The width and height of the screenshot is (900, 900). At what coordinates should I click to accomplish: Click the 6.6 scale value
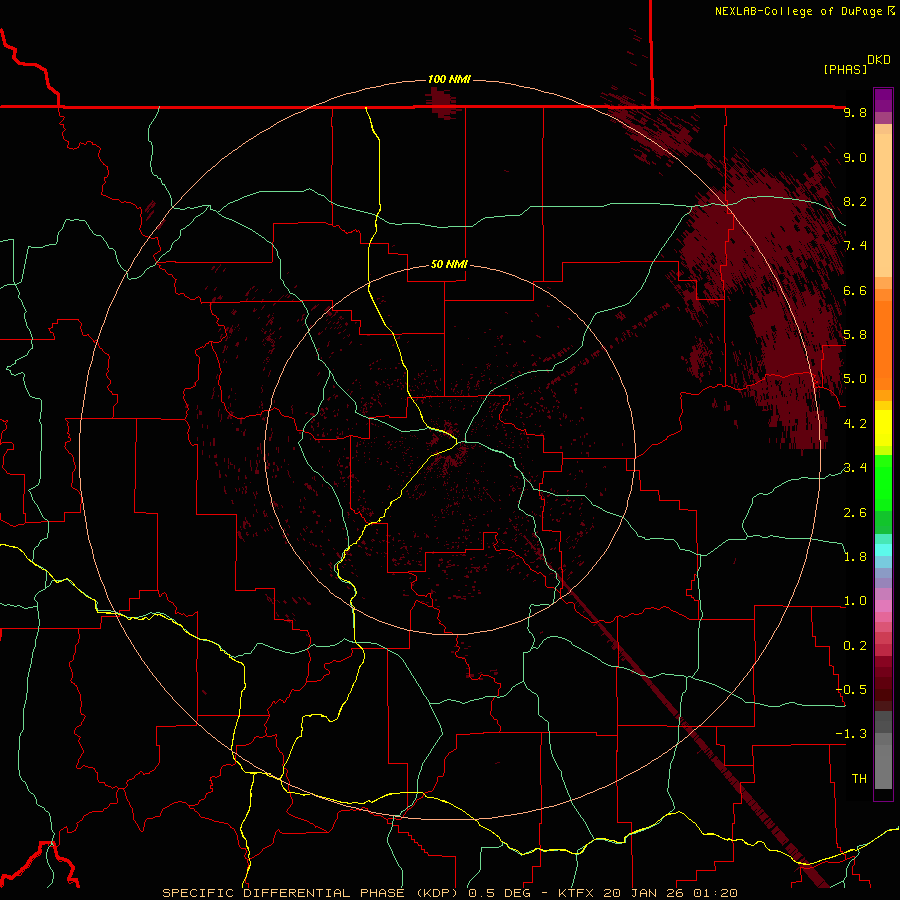pos(855,290)
